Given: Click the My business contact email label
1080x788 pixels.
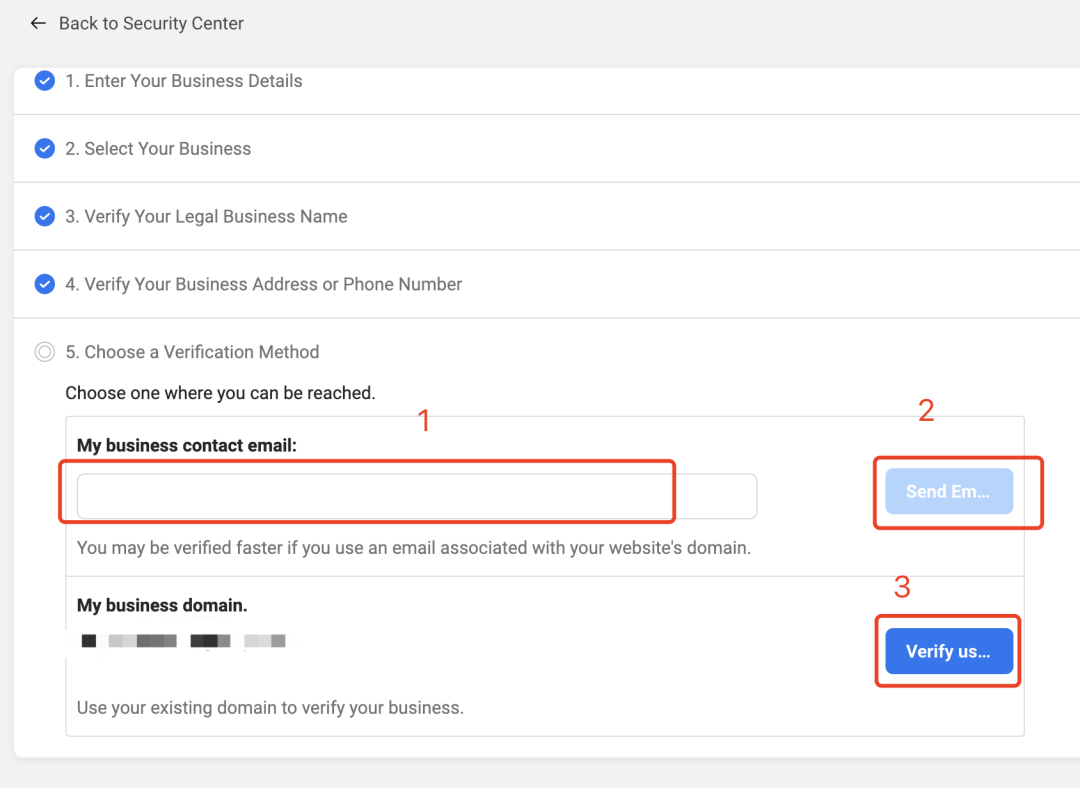Looking at the screenshot, I should coord(187,445).
